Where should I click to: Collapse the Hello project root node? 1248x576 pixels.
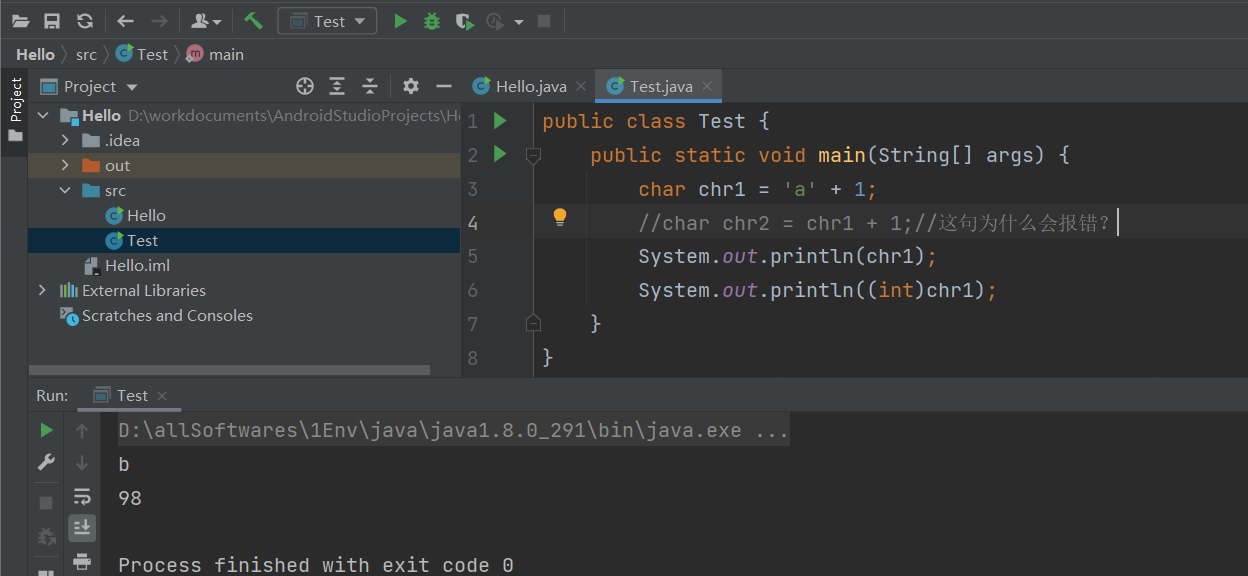43,116
